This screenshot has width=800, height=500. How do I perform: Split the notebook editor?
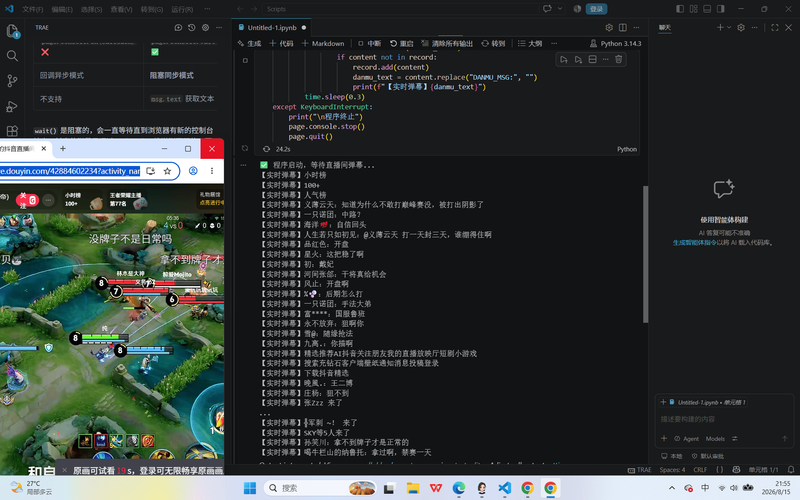[x=623, y=28]
